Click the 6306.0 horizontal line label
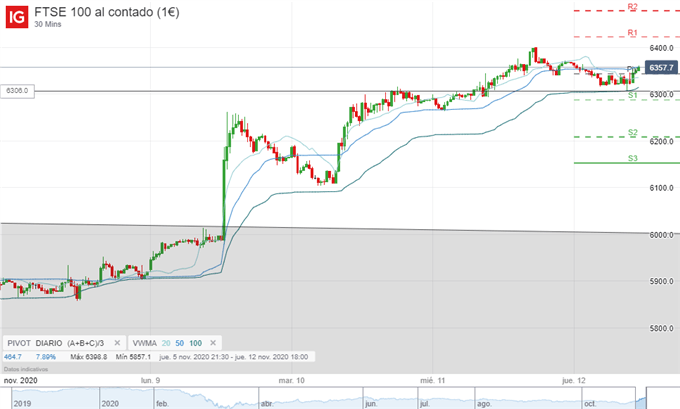The image size is (680, 409). pyautogui.click(x=17, y=91)
